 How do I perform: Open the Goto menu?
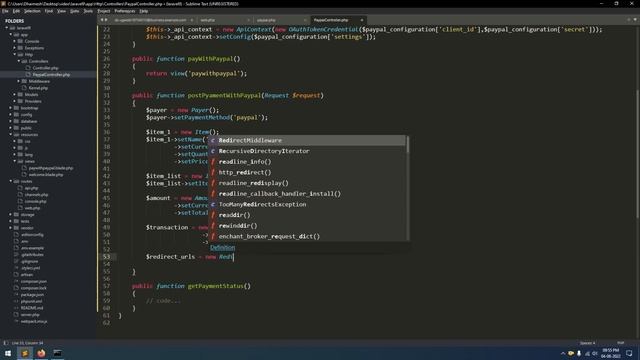point(74,11)
